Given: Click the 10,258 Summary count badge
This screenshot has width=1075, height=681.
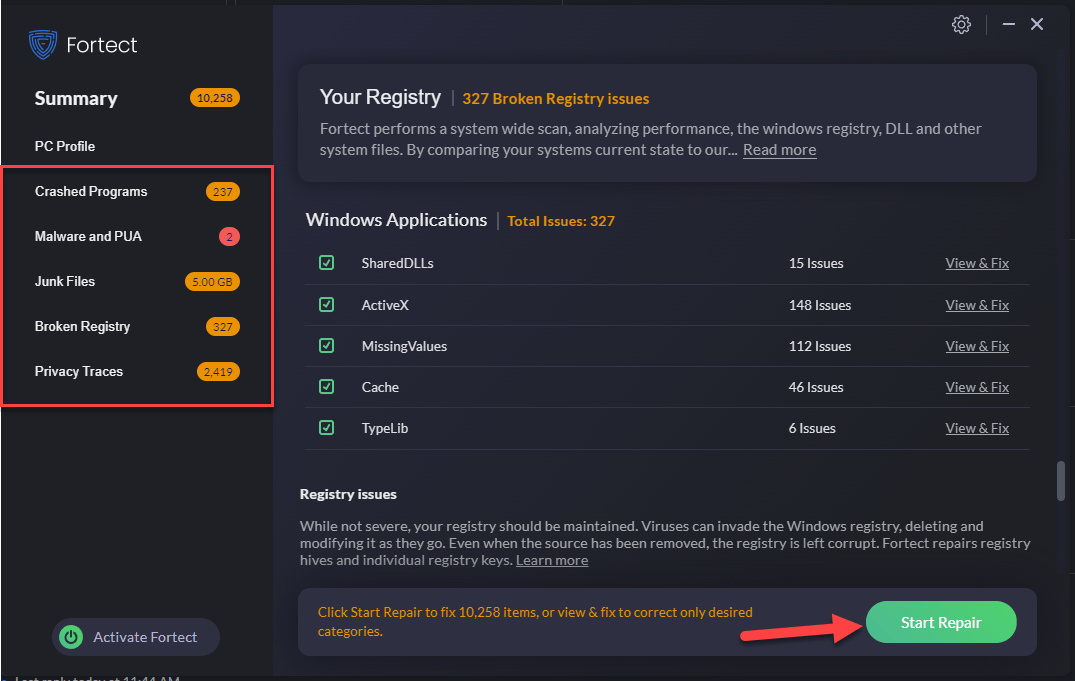Looking at the screenshot, I should 214,98.
